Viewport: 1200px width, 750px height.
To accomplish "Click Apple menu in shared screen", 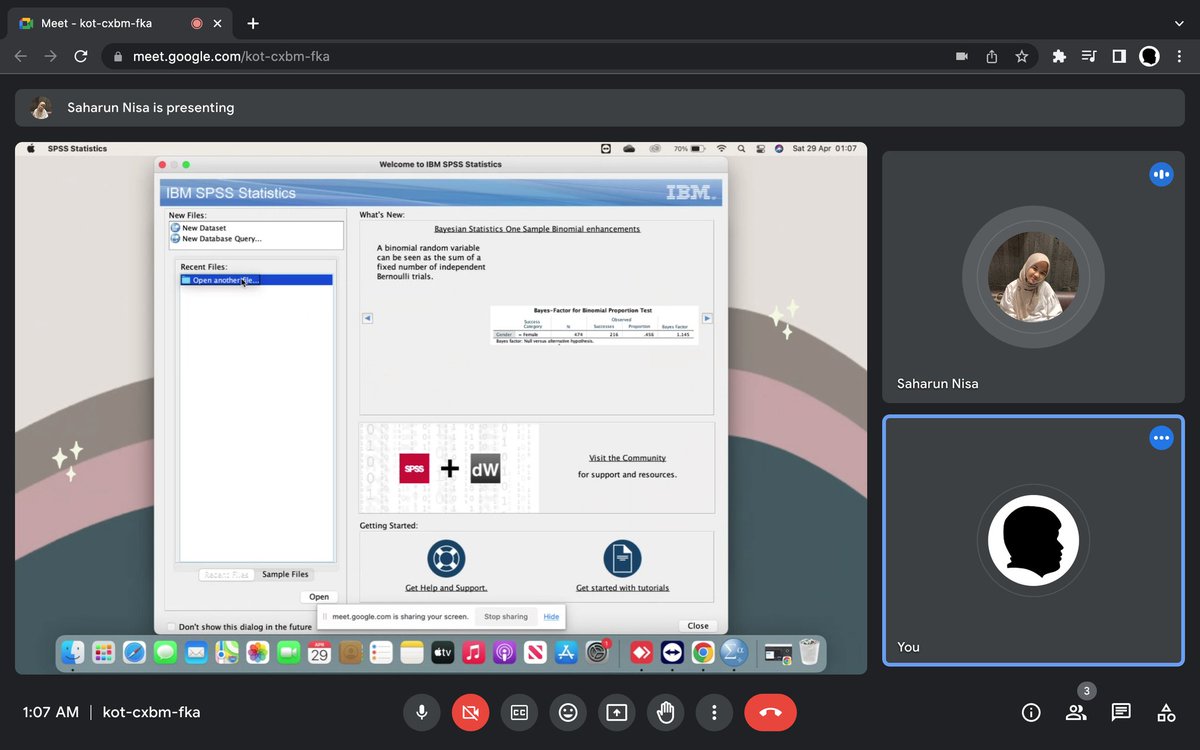I will [x=30, y=148].
